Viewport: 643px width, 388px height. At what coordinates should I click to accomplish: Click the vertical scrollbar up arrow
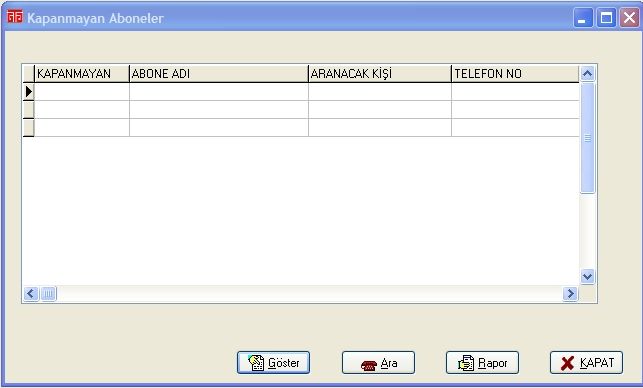click(x=587, y=74)
